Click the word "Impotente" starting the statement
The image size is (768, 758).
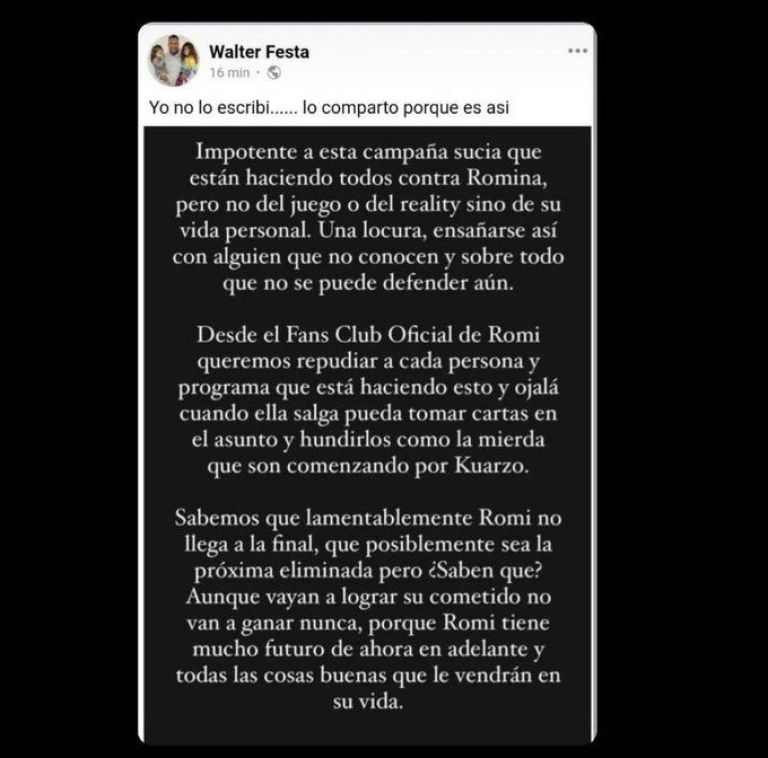(247, 152)
